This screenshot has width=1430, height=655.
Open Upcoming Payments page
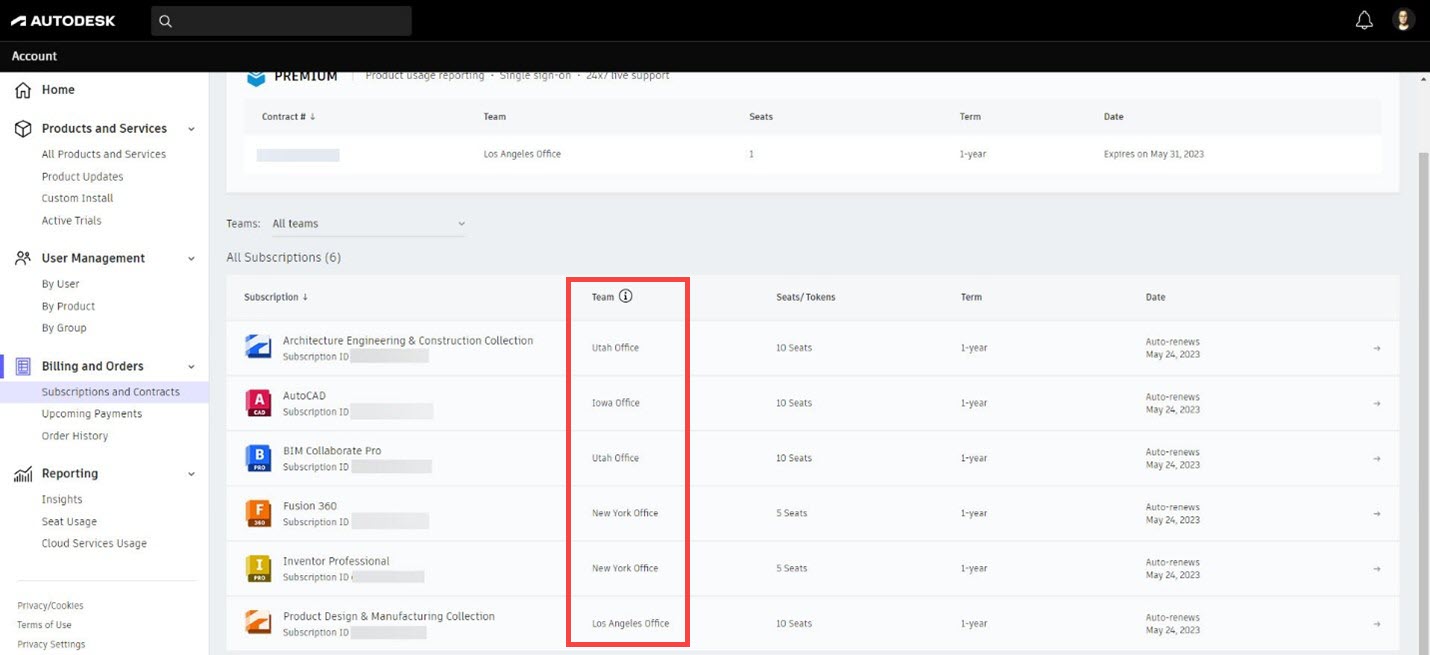[x=92, y=414]
